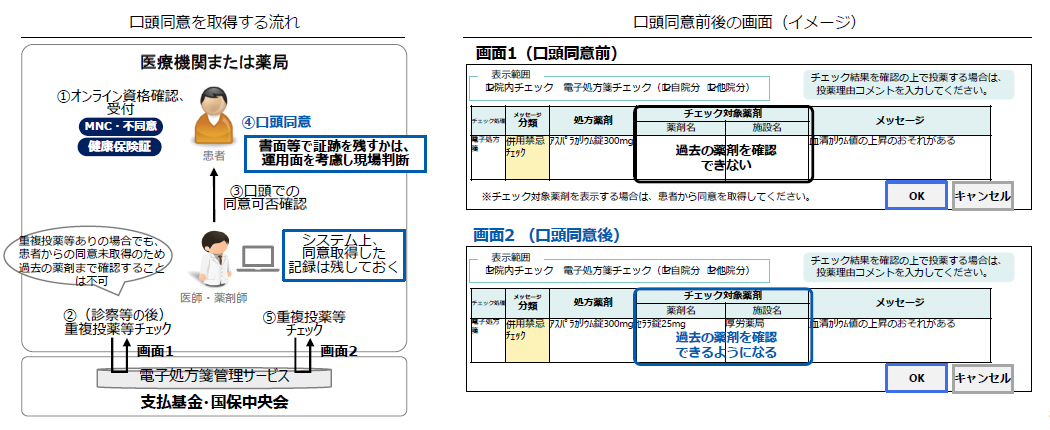Click the 電子処方箋管理サービス bar
The image size is (1050, 430).
point(214,376)
